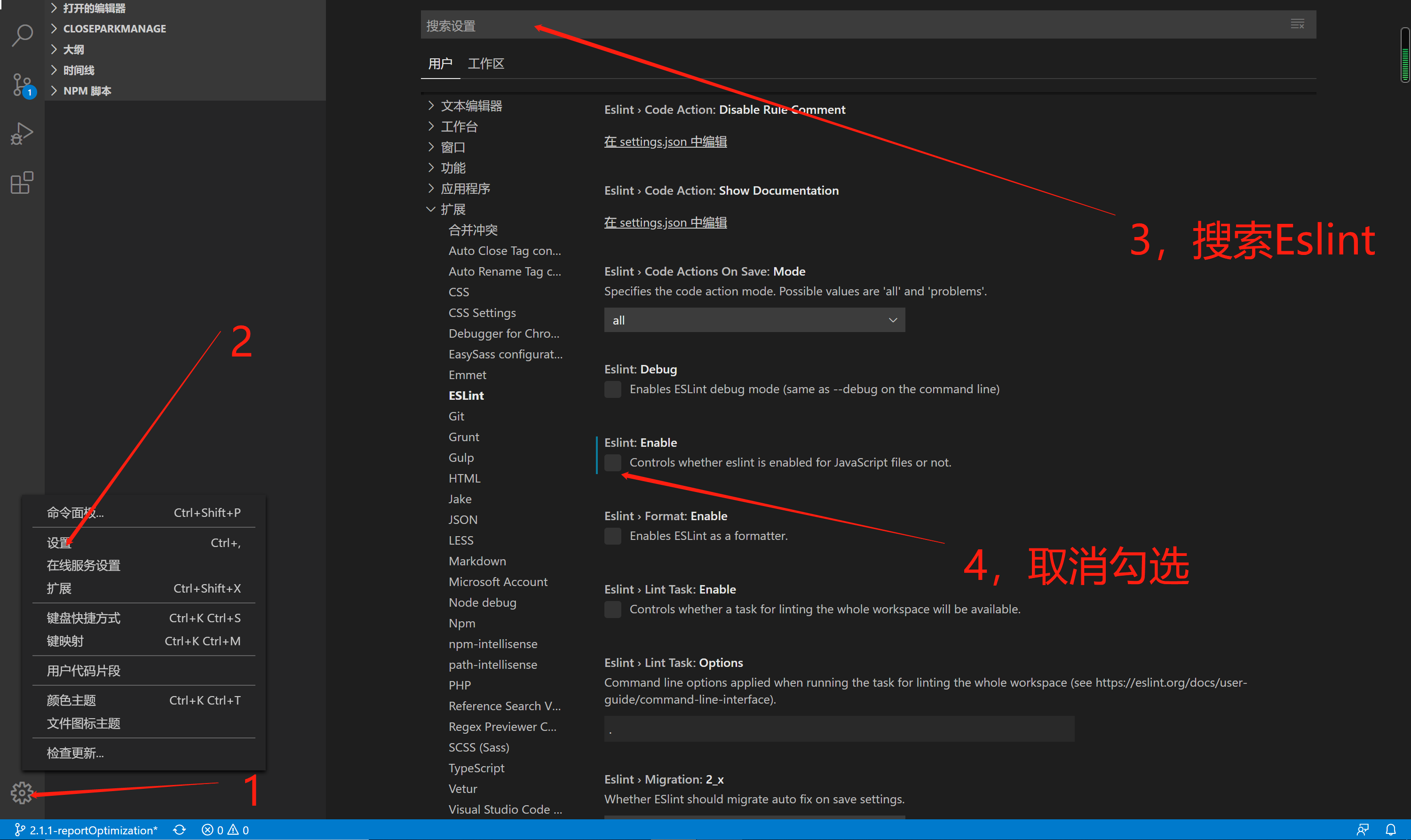Image resolution: width=1411 pixels, height=840 pixels.
Task: Open the Code Actions On Save Mode dropdown
Action: pos(754,320)
